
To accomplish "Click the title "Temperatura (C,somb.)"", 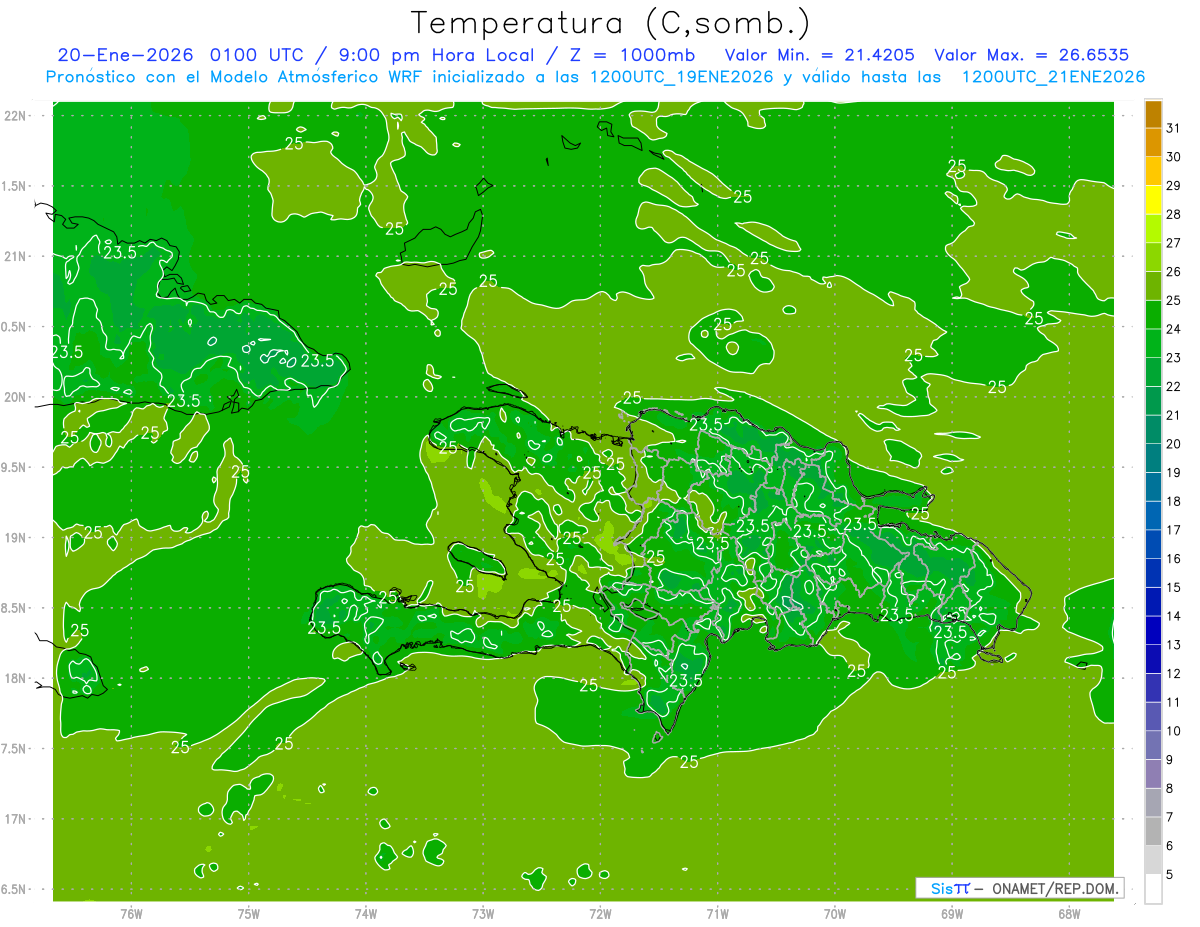I will 609,22.
